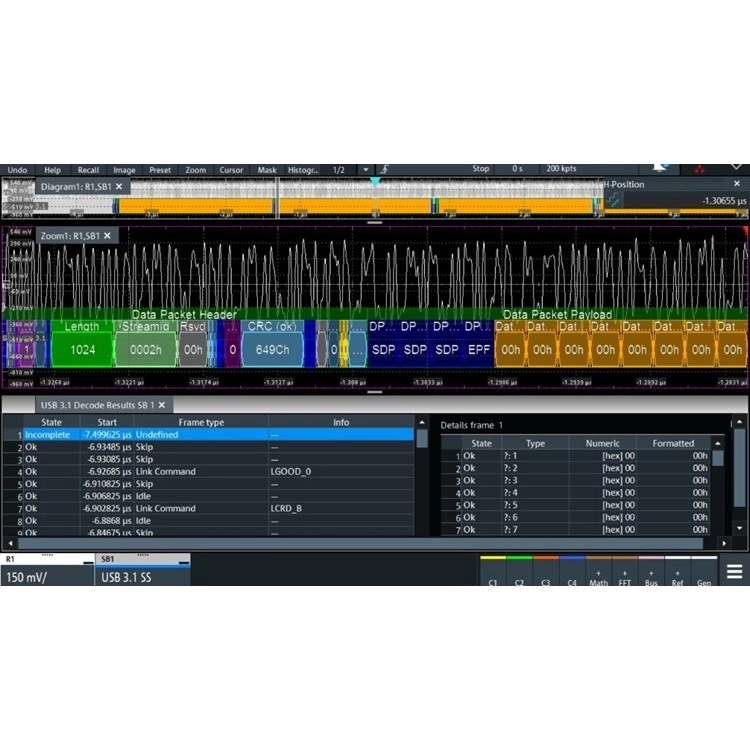Click the CRC (ok) 649Ch decode field
The width and height of the screenshot is (750, 750).
click(x=272, y=343)
